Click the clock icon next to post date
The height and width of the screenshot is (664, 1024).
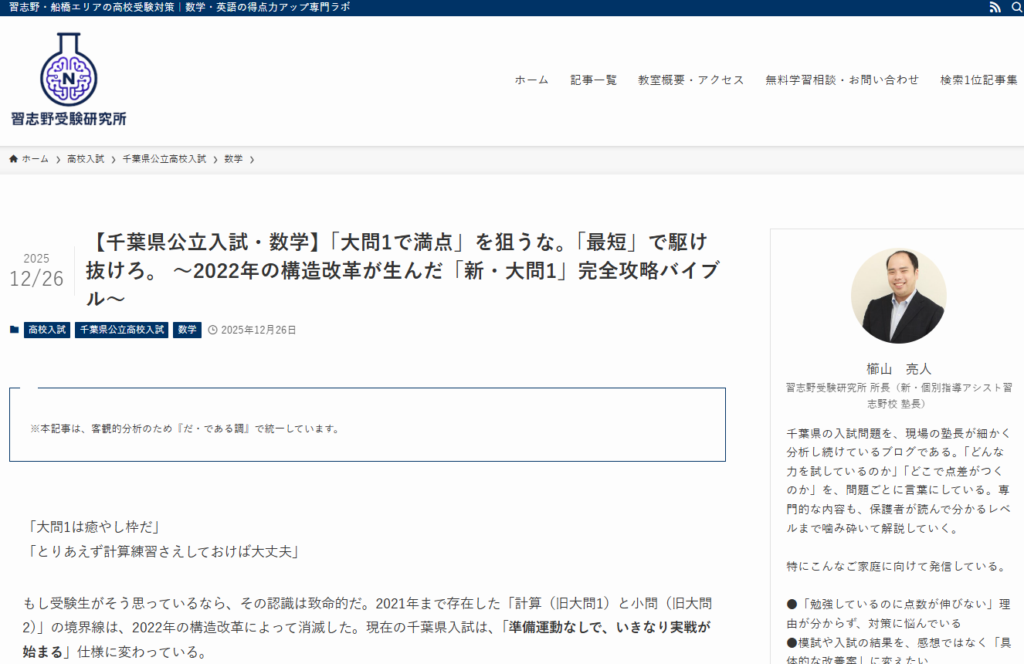coord(212,330)
